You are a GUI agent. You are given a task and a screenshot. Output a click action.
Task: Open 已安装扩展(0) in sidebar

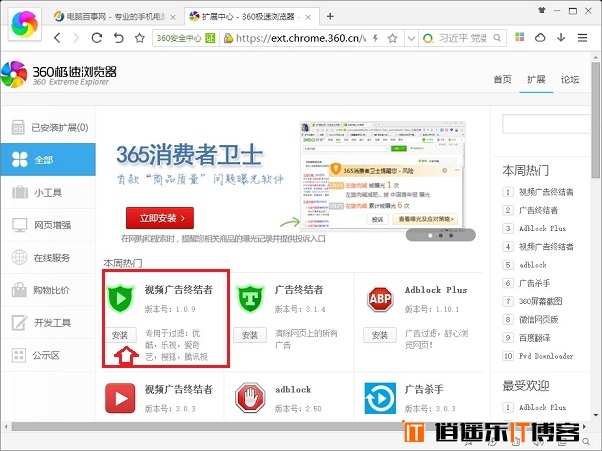(x=48, y=127)
